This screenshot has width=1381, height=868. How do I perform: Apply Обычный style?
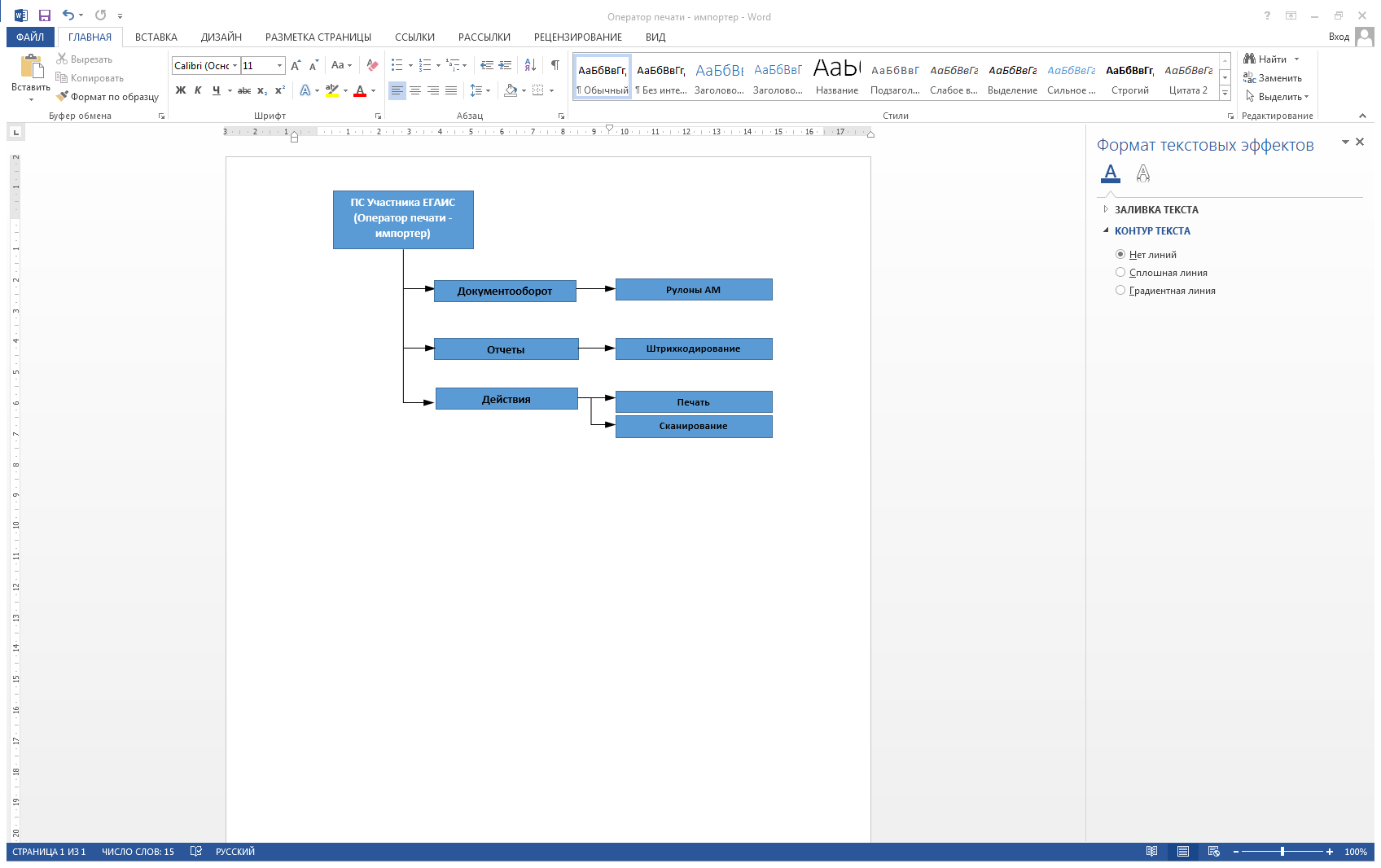coord(603,77)
